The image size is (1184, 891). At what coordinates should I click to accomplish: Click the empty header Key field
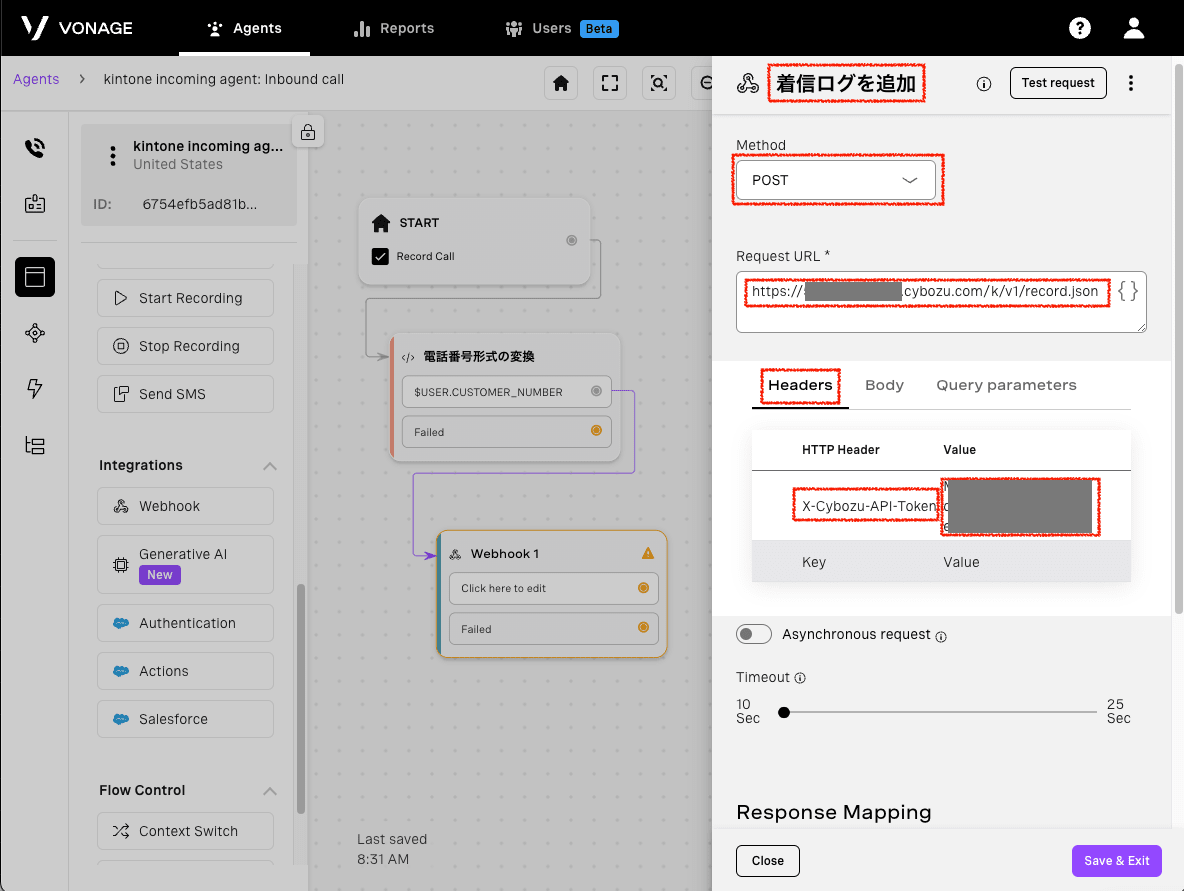coord(814,562)
